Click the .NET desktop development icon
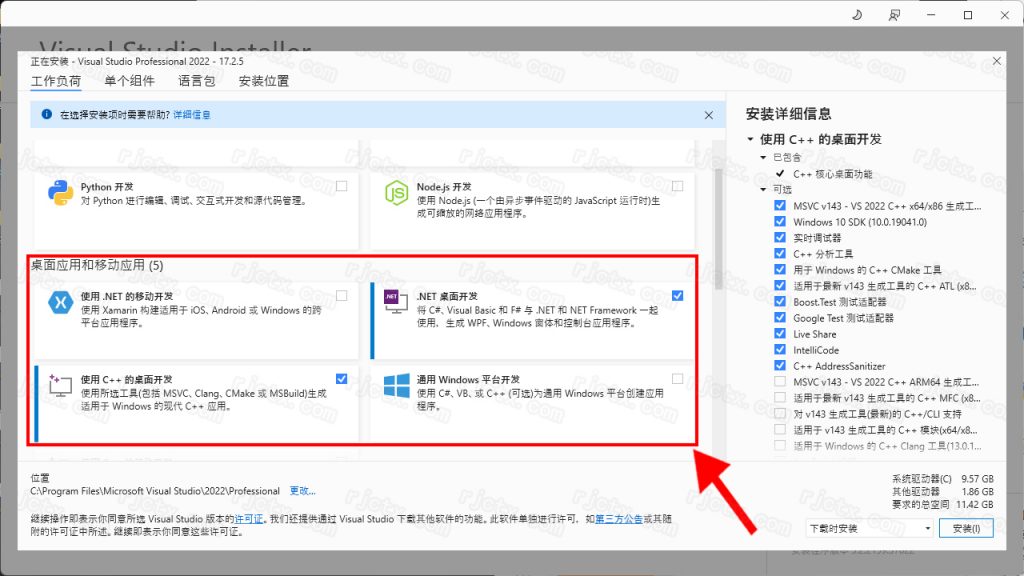The width and height of the screenshot is (1024, 576). tap(392, 297)
